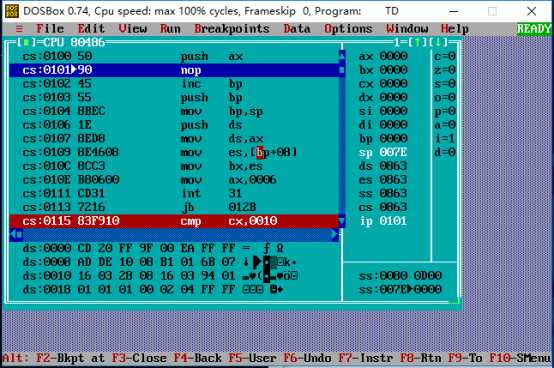Image resolution: width=554 pixels, height=368 pixels.
Task: Toggle the auxiliary flag a=0
Action: pyautogui.click(x=445, y=125)
